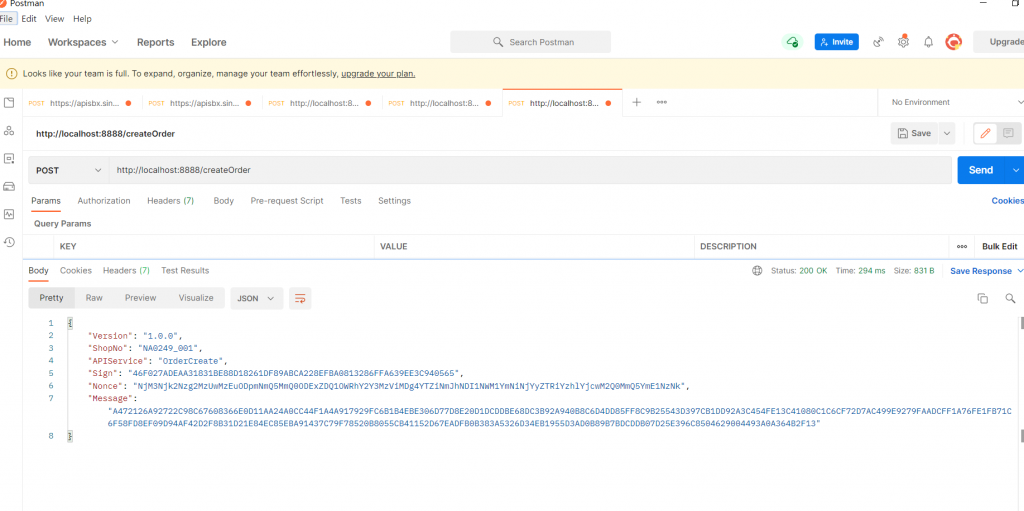This screenshot has height=511, width=1024.
Task: Show the Test Results tab
Action: 185,271
